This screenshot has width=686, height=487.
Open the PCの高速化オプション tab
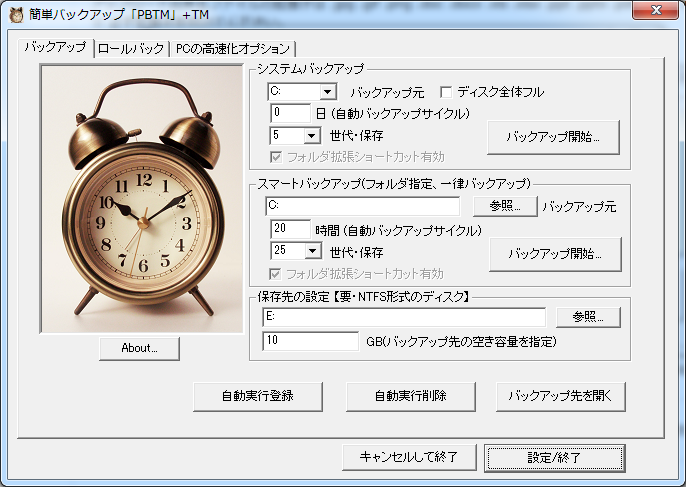(x=232, y=48)
